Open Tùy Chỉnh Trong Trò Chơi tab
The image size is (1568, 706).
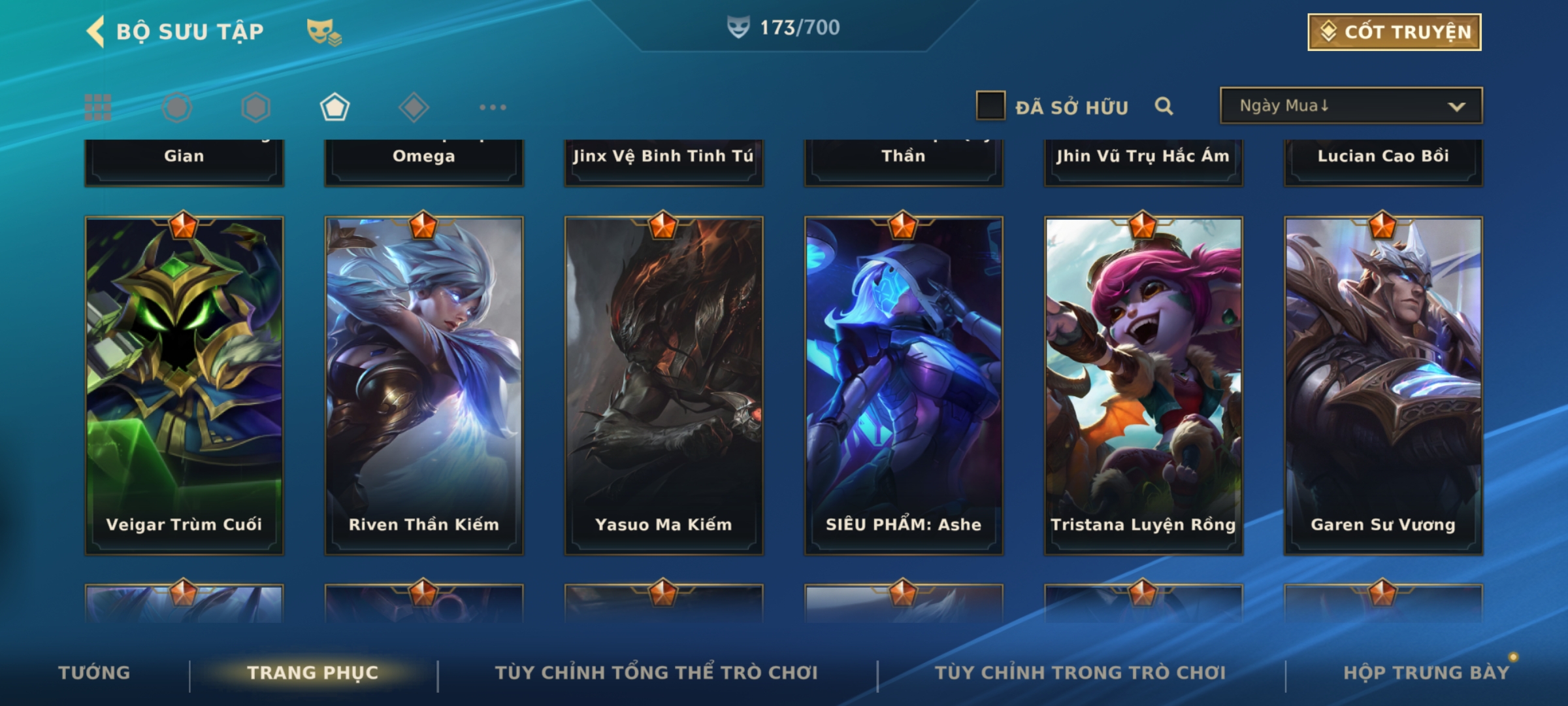pyautogui.click(x=1080, y=673)
